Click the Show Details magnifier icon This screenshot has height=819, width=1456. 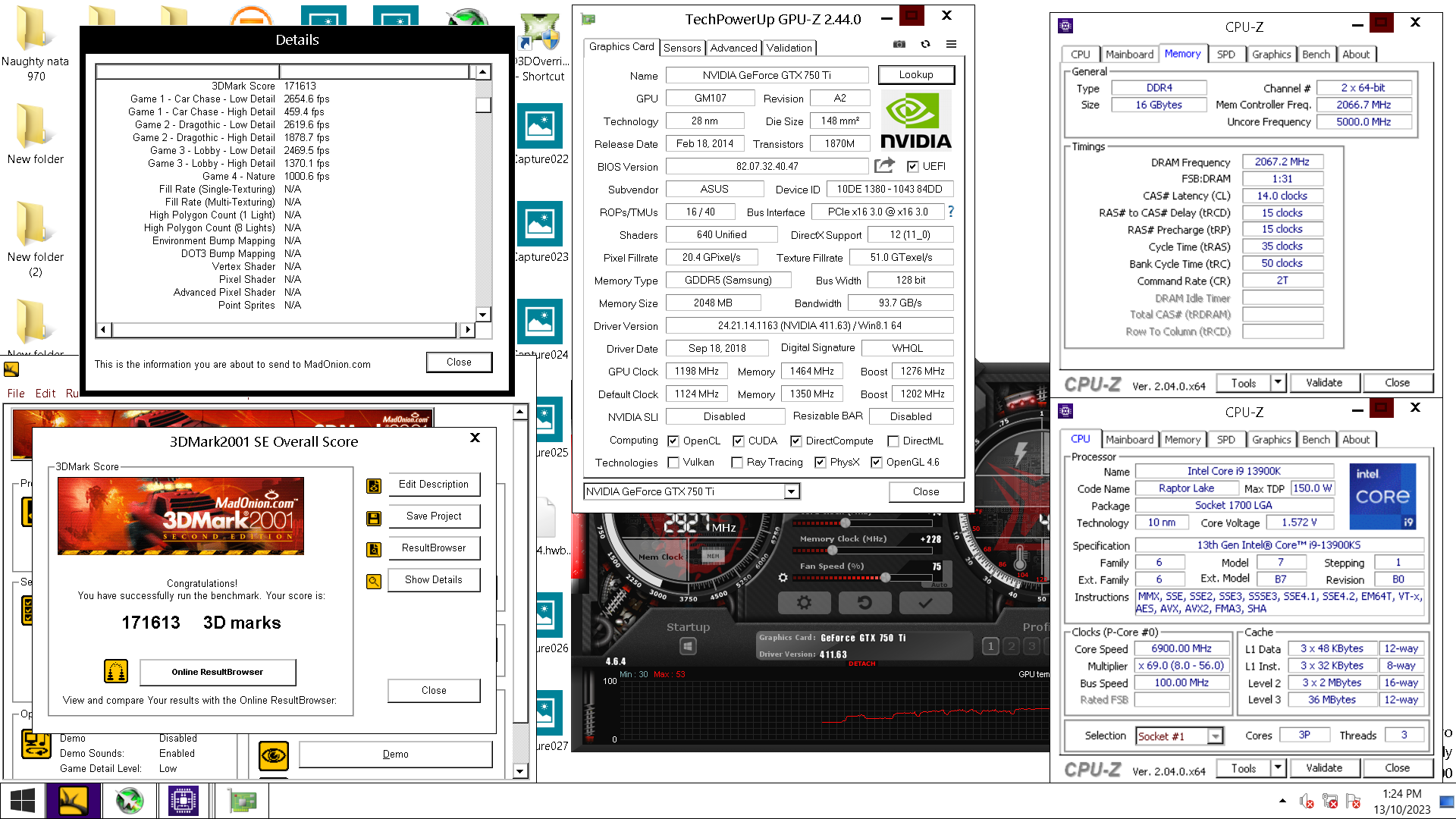pyautogui.click(x=374, y=581)
